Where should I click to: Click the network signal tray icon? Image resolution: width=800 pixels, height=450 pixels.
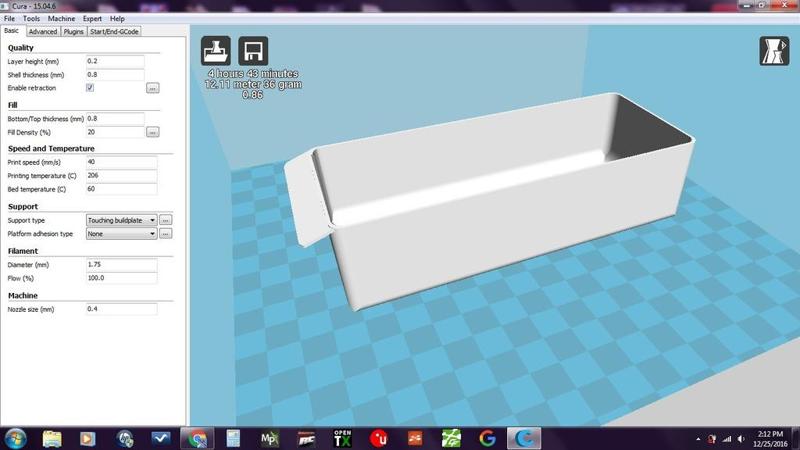click(727, 439)
